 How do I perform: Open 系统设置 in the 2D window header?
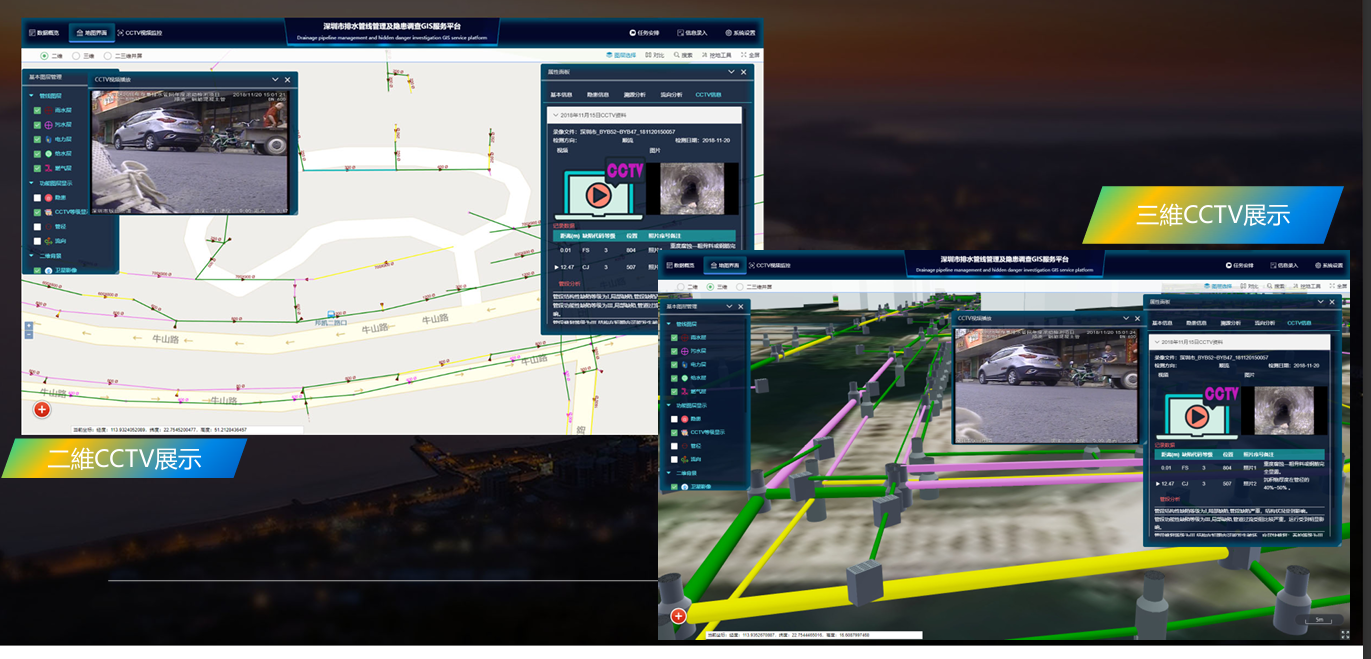(x=741, y=32)
